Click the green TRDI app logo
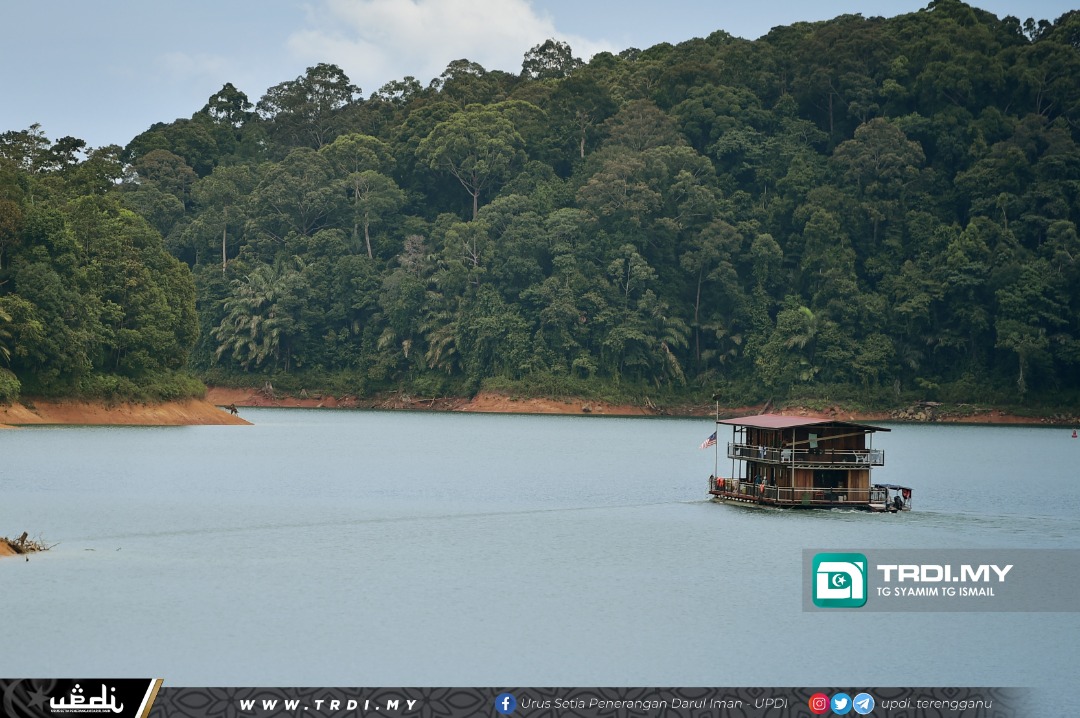The width and height of the screenshot is (1080, 718). tap(839, 580)
